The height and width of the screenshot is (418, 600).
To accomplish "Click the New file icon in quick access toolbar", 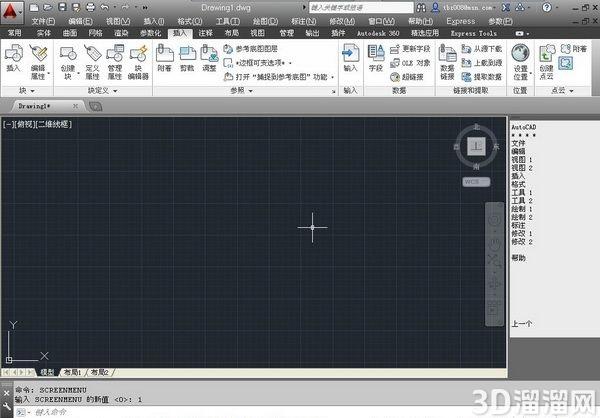I will (x=34, y=7).
